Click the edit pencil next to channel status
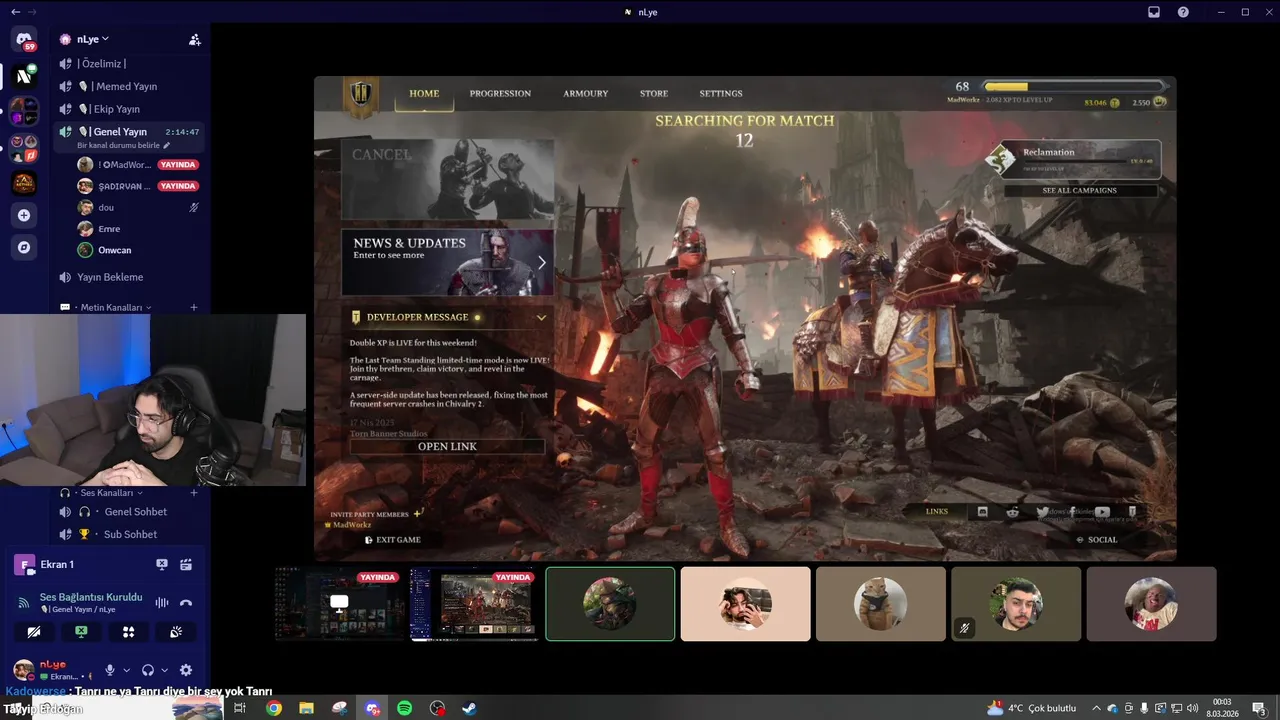 pos(167,146)
